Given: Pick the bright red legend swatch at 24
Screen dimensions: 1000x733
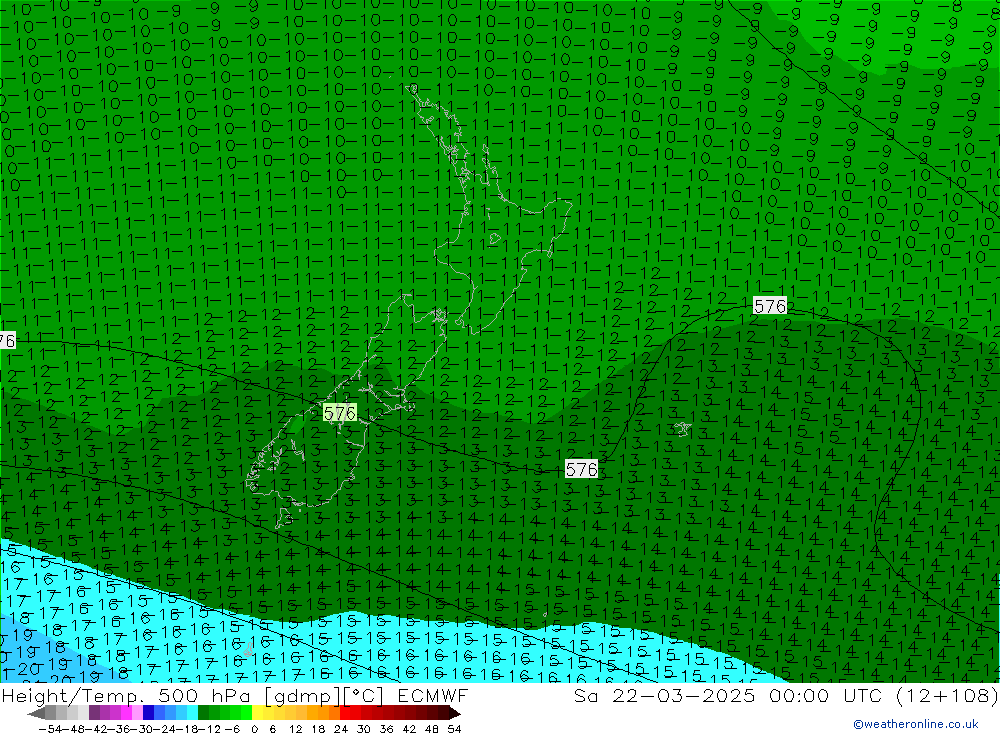Looking at the screenshot, I should pos(345,713).
